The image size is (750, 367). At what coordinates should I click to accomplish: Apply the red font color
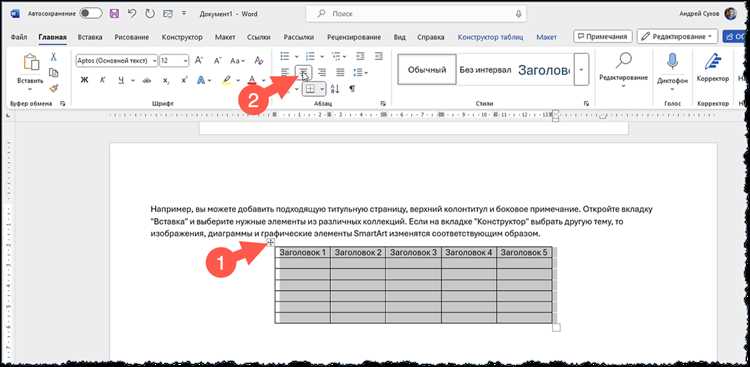253,80
